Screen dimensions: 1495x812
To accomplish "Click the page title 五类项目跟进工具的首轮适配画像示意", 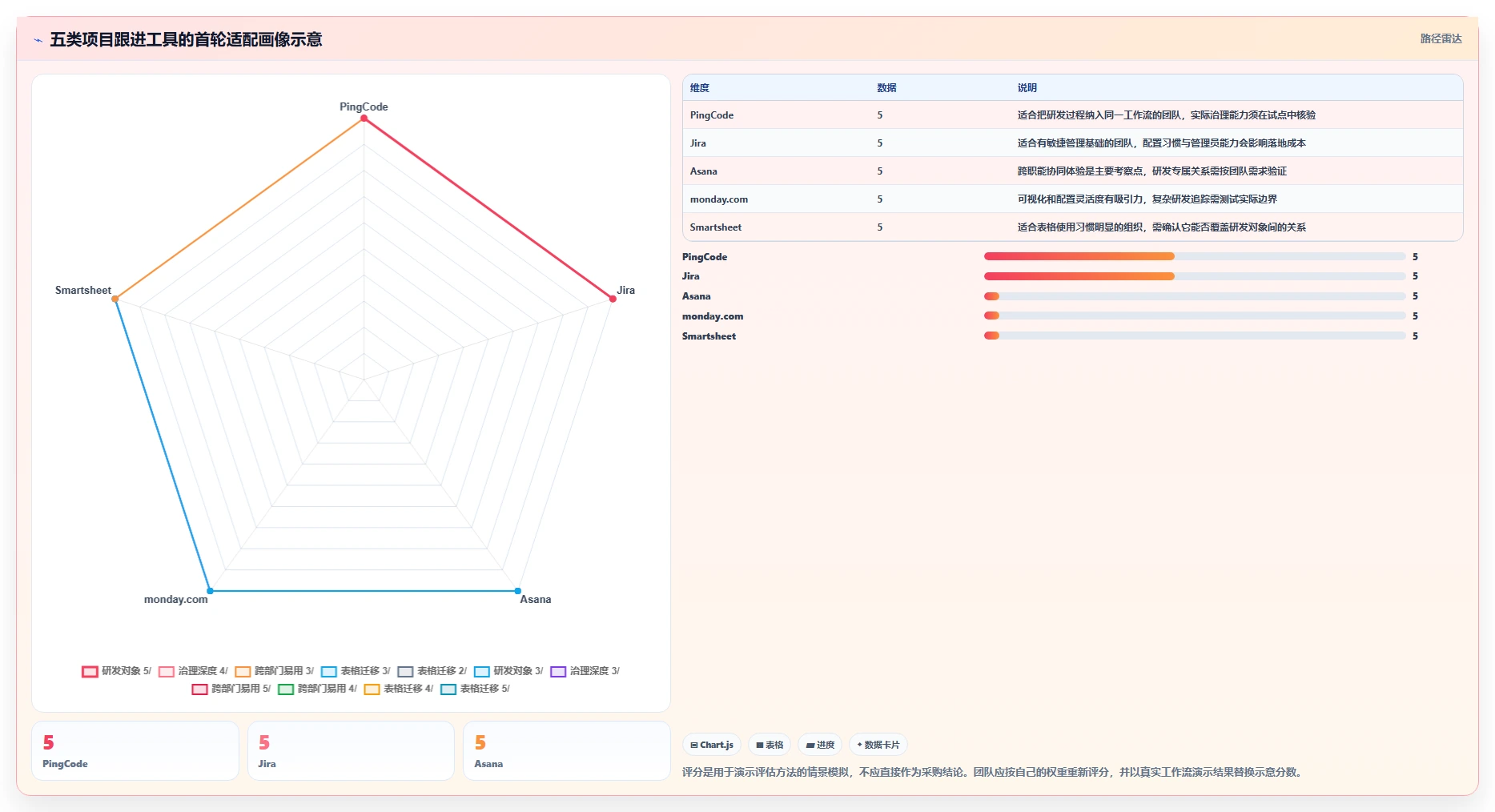I will (x=186, y=39).
